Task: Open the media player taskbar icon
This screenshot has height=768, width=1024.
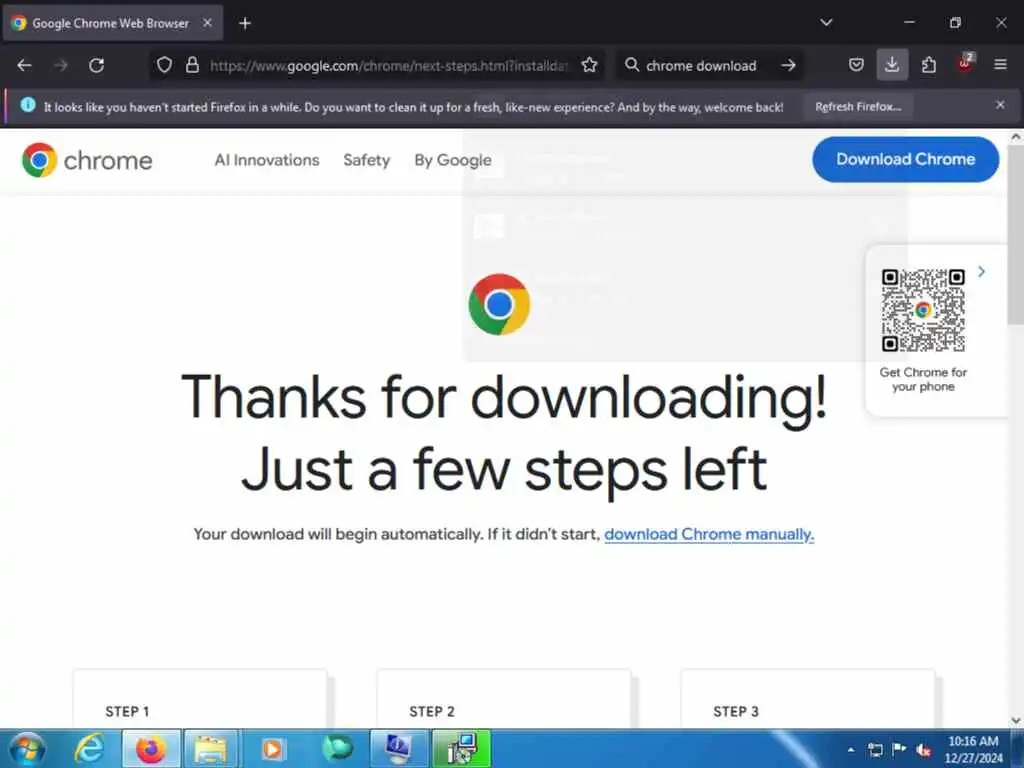Action: (x=272, y=748)
